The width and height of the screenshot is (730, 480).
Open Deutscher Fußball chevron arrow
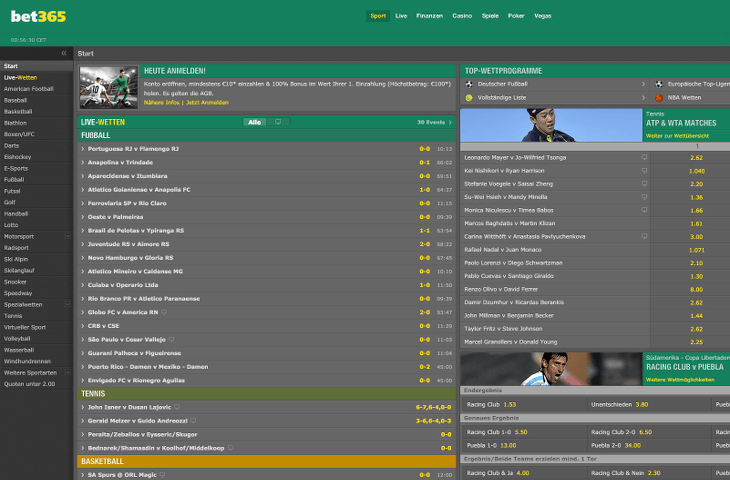click(x=643, y=84)
